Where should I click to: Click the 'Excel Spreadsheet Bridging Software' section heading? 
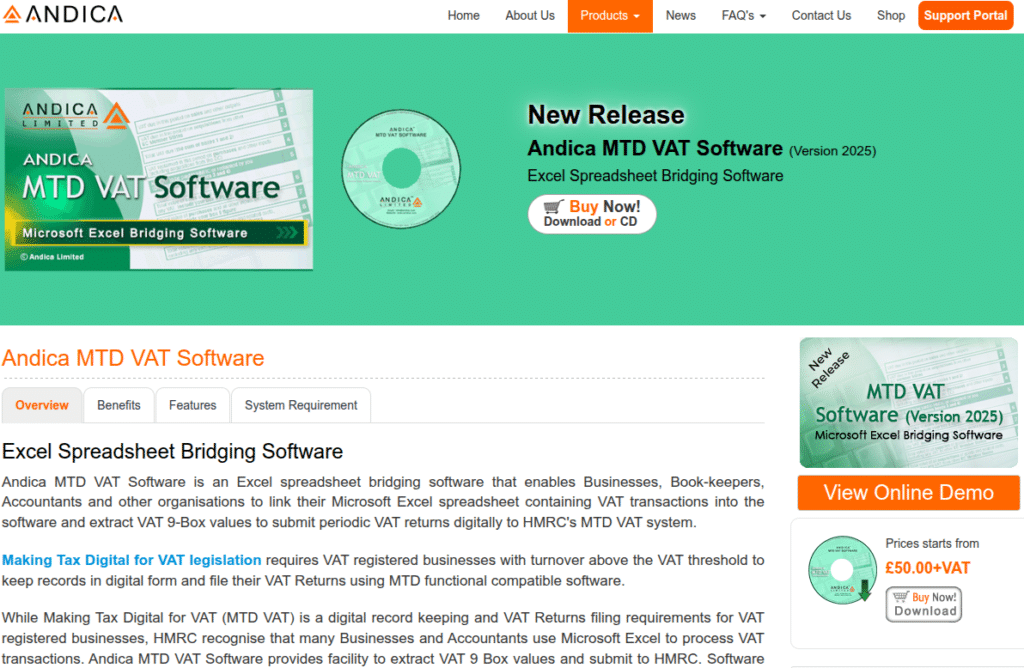172,451
